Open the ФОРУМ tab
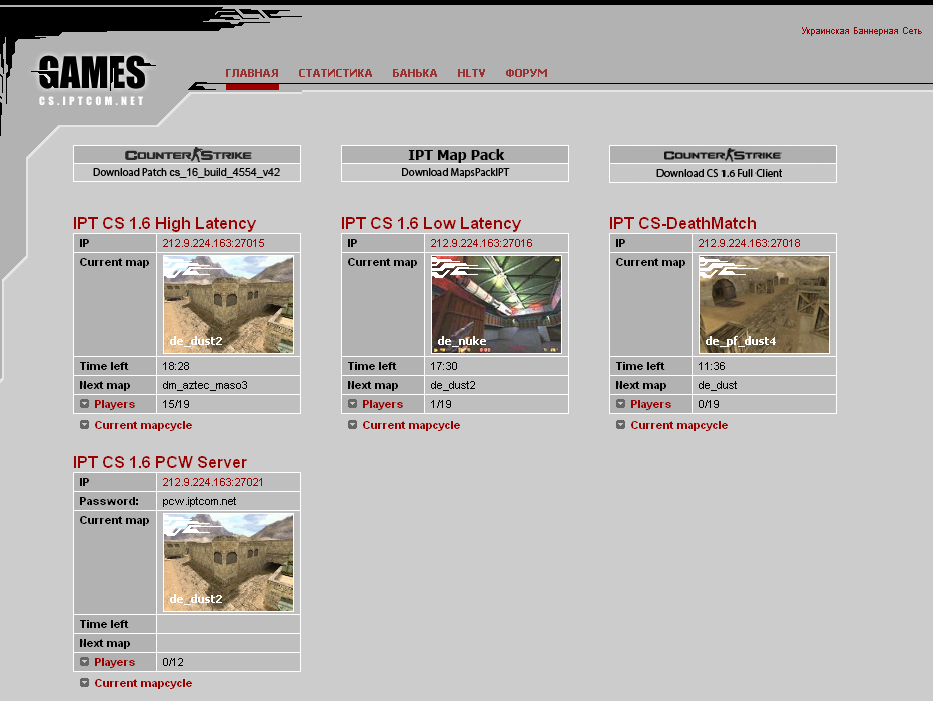 [527, 73]
